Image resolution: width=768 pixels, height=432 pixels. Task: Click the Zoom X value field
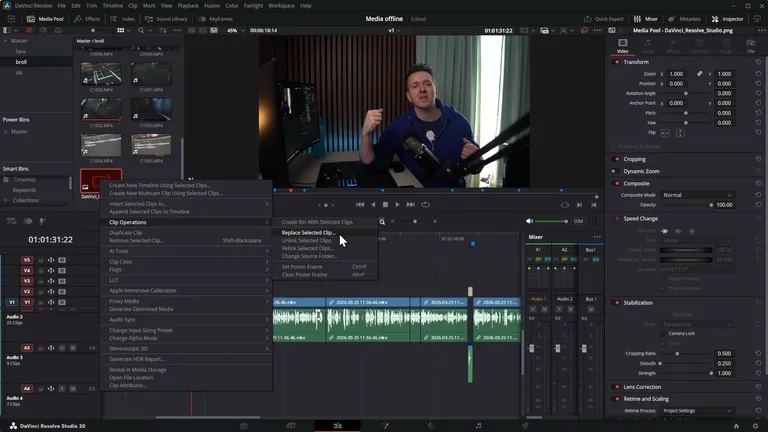point(678,74)
